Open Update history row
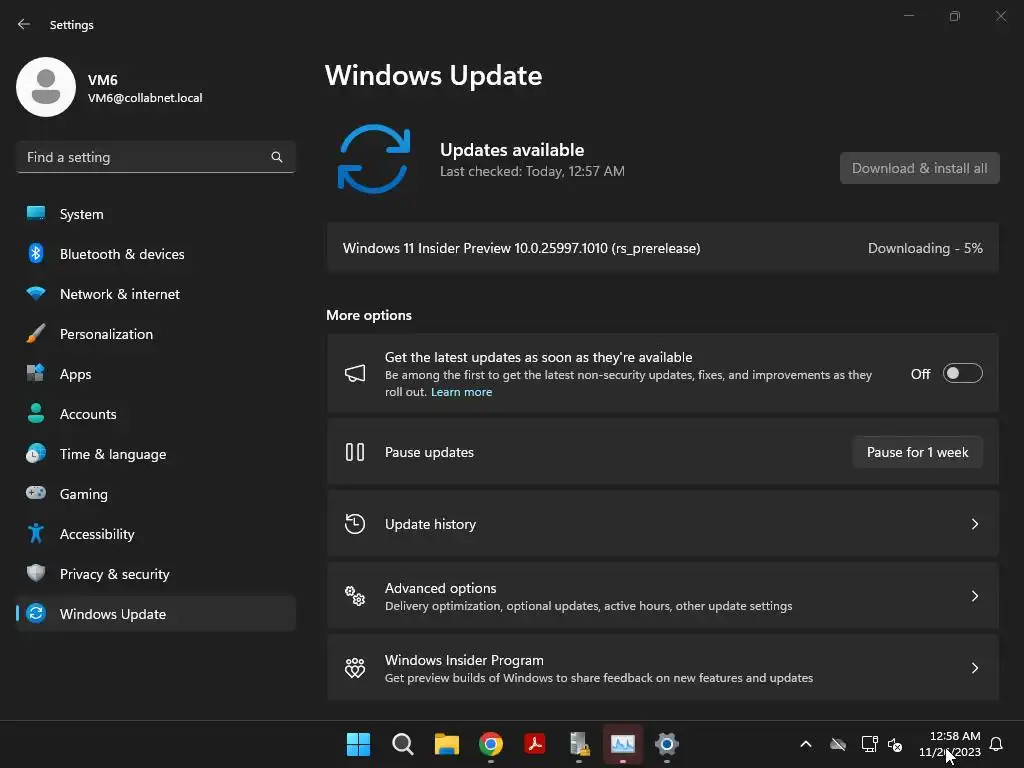This screenshot has width=1024, height=768. (x=663, y=524)
